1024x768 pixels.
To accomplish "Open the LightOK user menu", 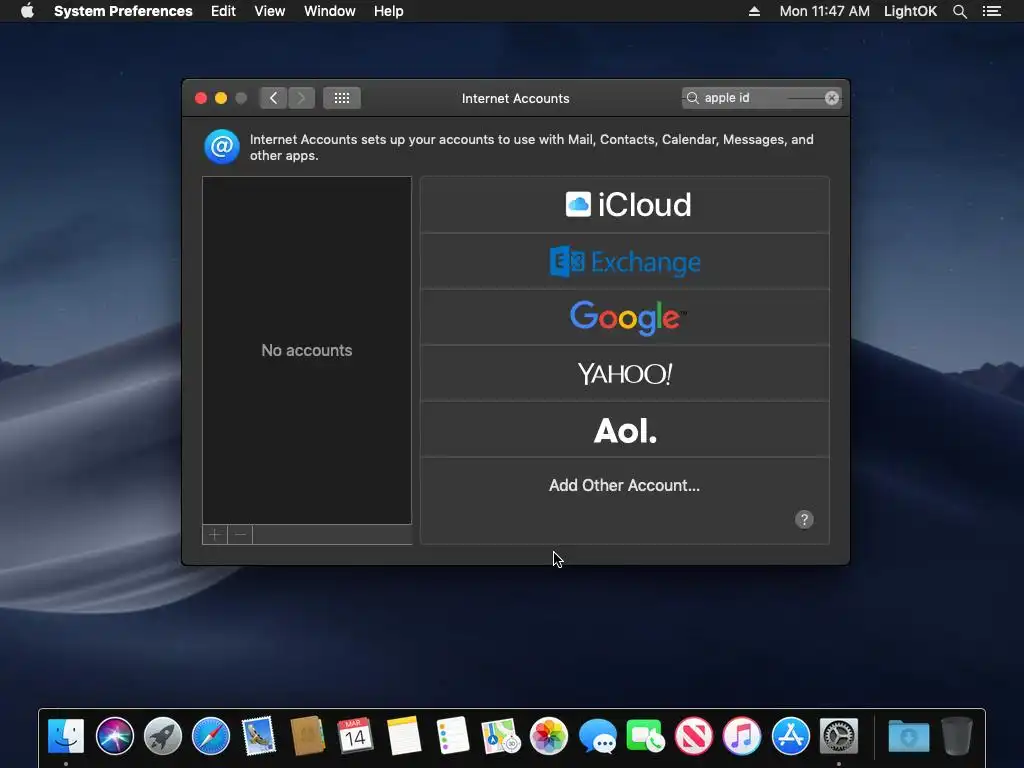I will pyautogui.click(x=910, y=11).
